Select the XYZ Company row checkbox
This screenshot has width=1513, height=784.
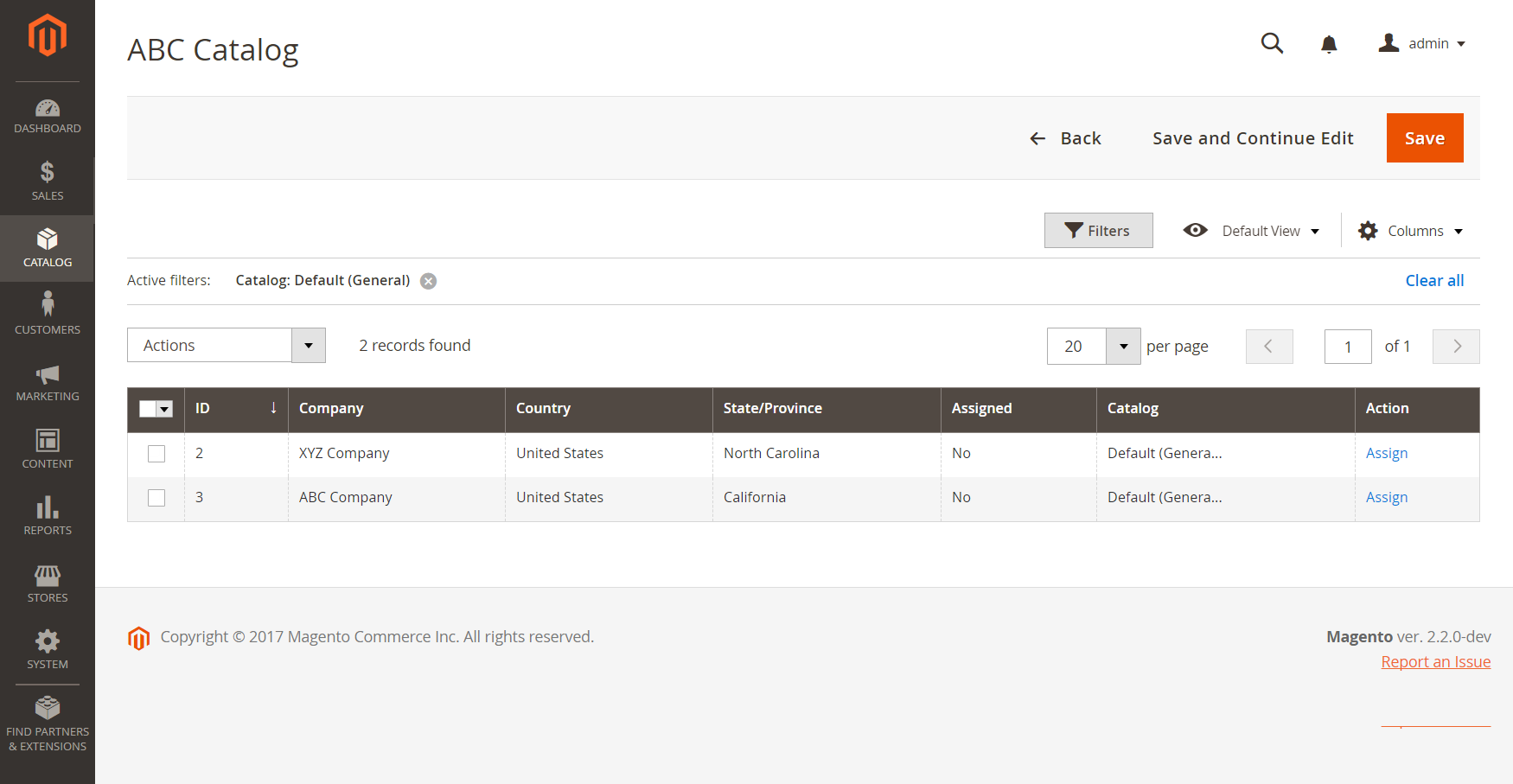pos(156,454)
